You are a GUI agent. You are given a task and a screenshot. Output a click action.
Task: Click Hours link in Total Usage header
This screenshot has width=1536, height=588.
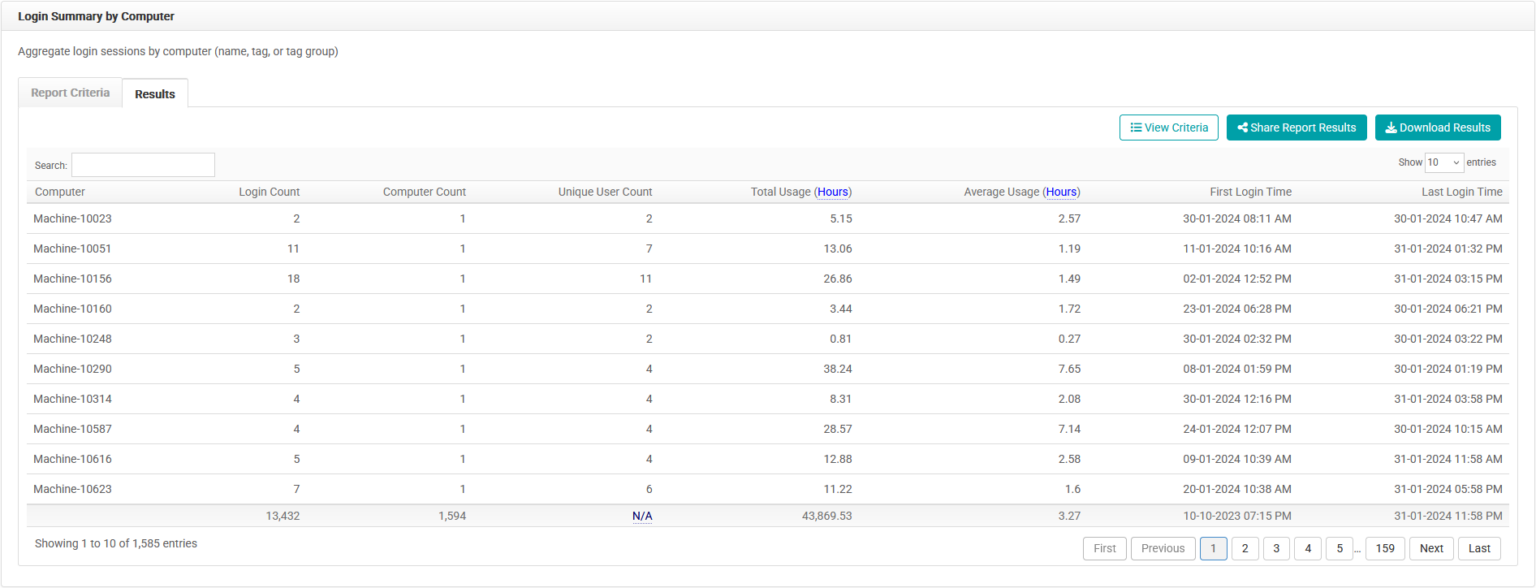[833, 192]
